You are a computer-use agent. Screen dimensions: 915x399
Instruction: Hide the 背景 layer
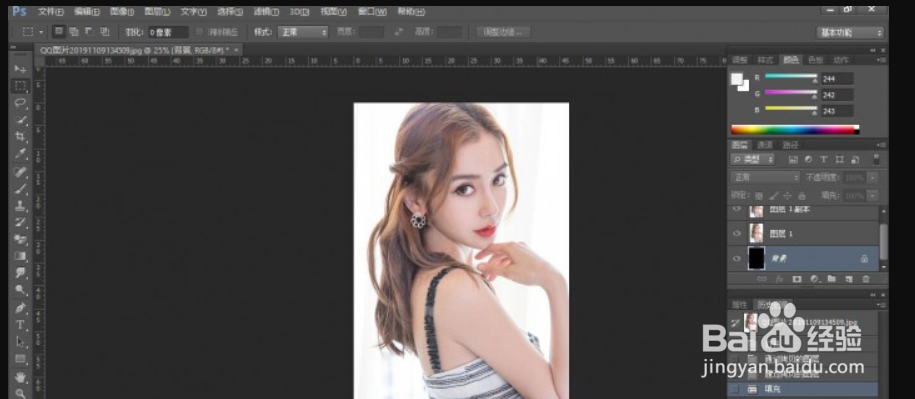point(736,258)
